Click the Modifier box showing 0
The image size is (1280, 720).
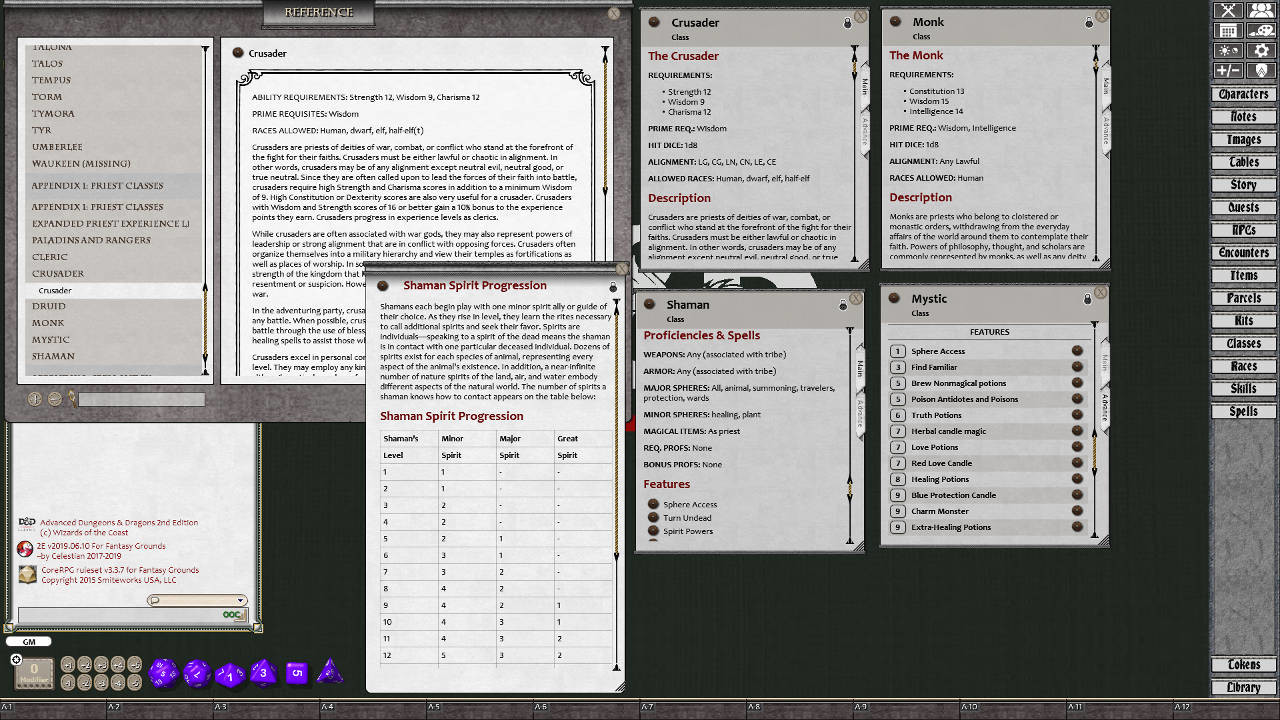pyautogui.click(x=34, y=672)
